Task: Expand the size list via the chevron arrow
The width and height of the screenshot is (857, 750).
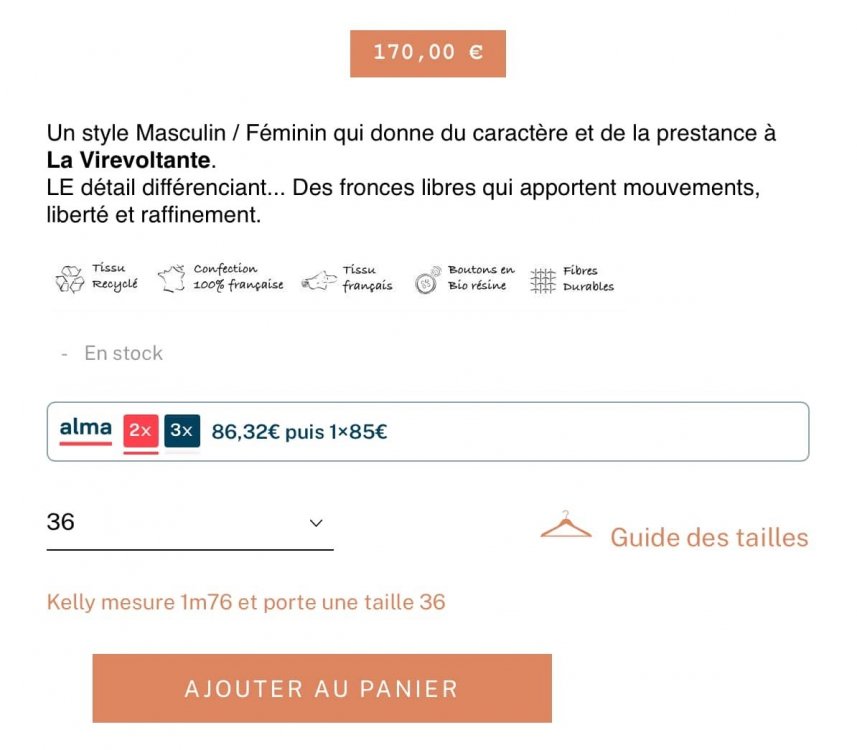Action: click(x=315, y=522)
